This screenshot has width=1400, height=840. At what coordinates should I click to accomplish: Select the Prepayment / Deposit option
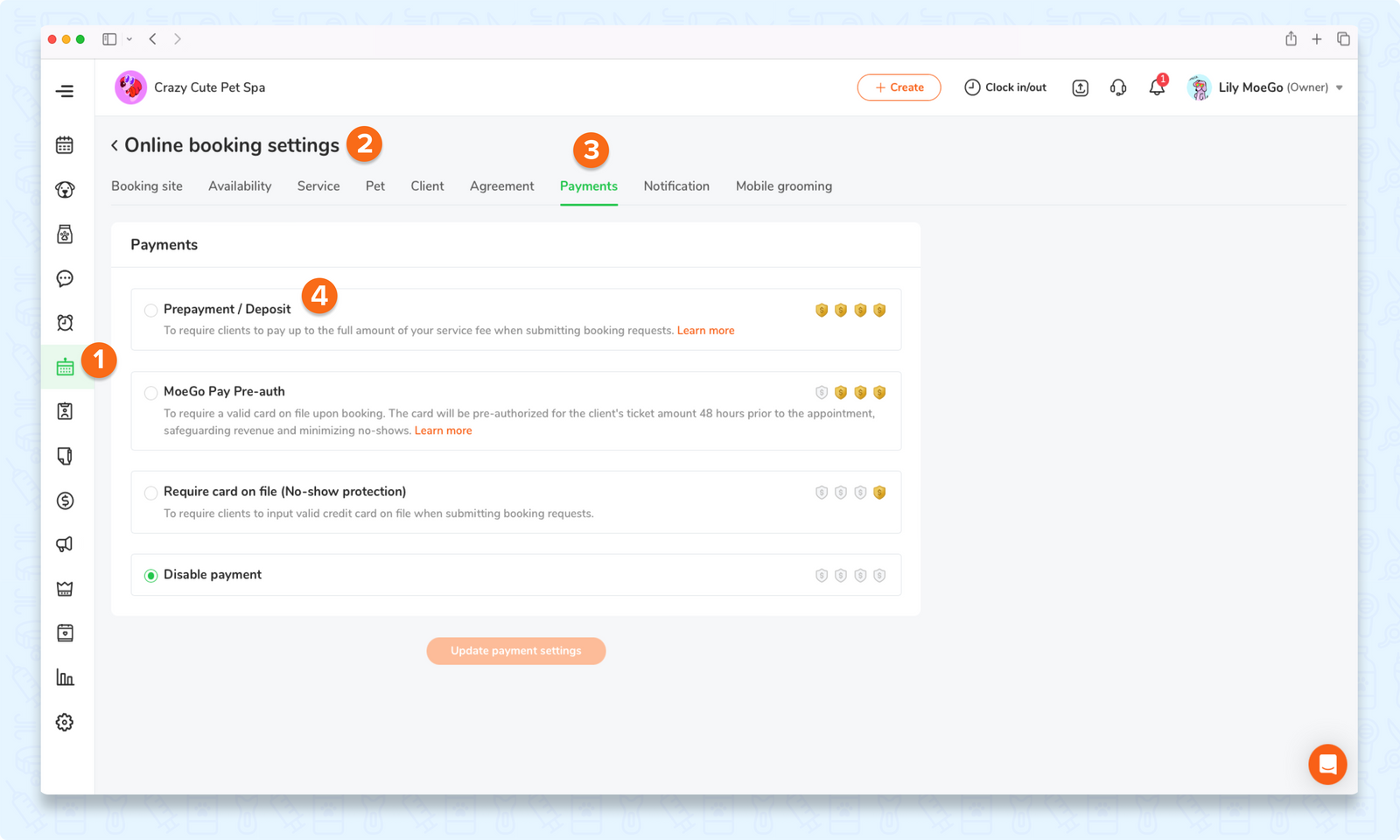[150, 310]
